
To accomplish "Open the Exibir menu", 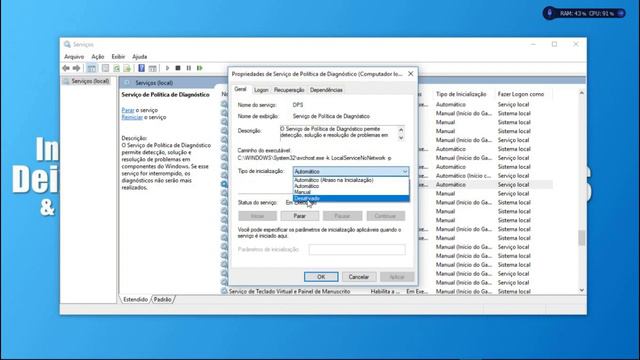I will pos(118,57).
